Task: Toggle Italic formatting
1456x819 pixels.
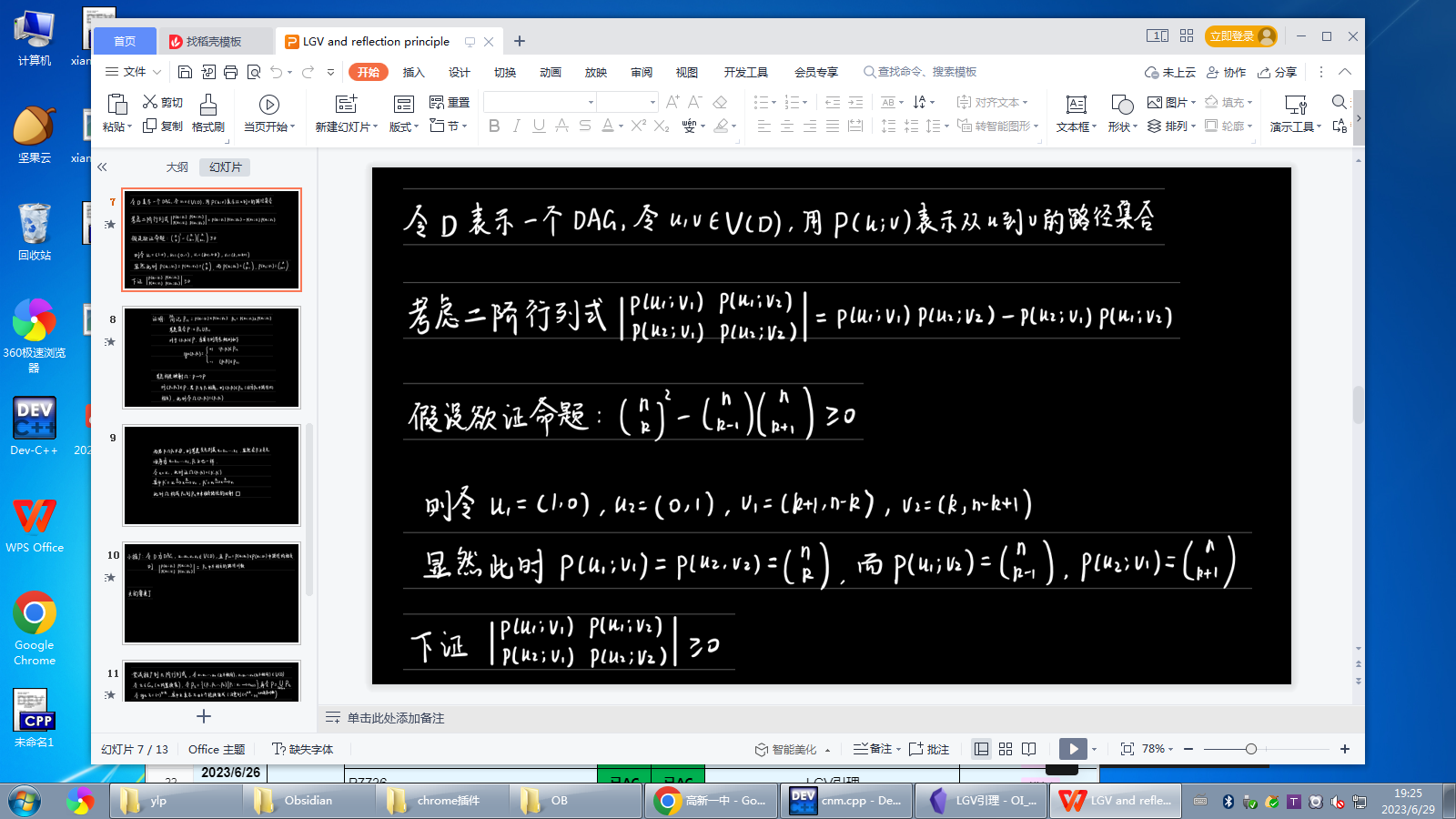Action: pos(517,126)
